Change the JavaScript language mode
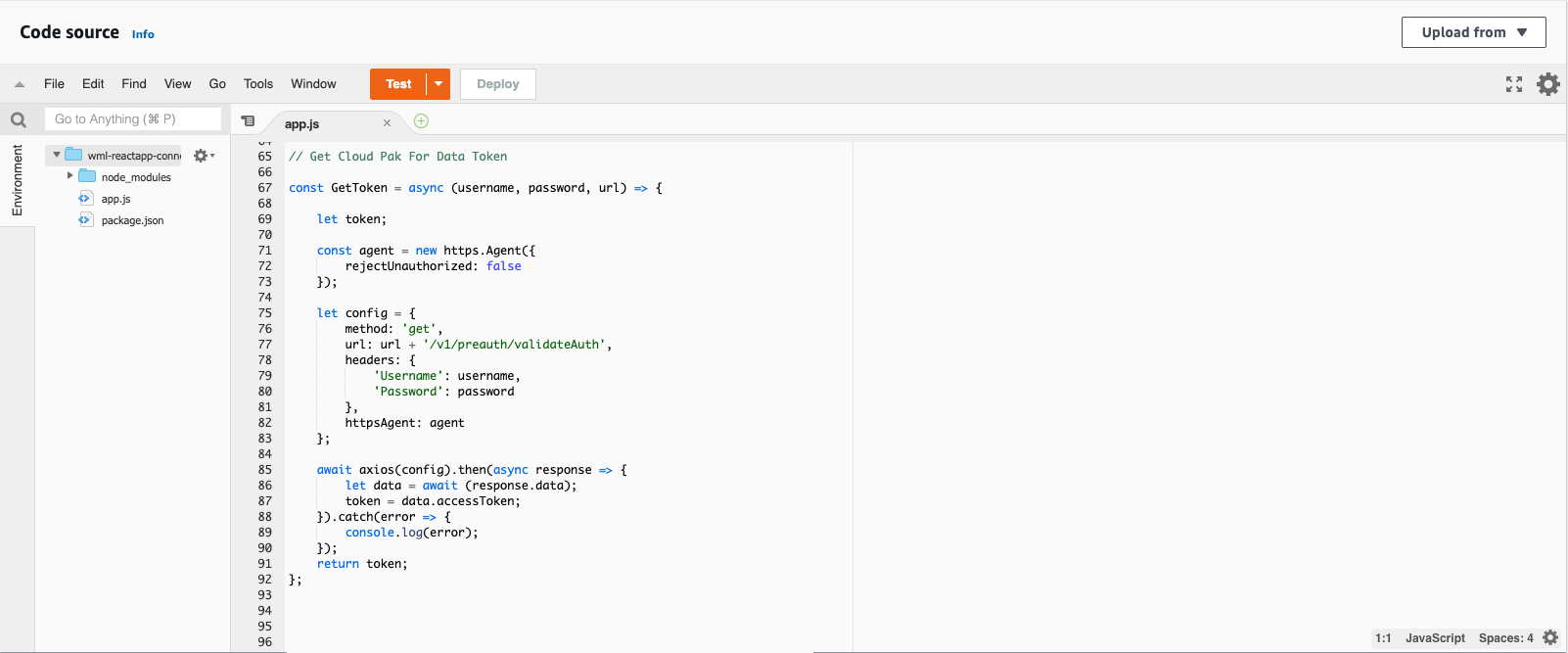1568x653 pixels. (1435, 637)
